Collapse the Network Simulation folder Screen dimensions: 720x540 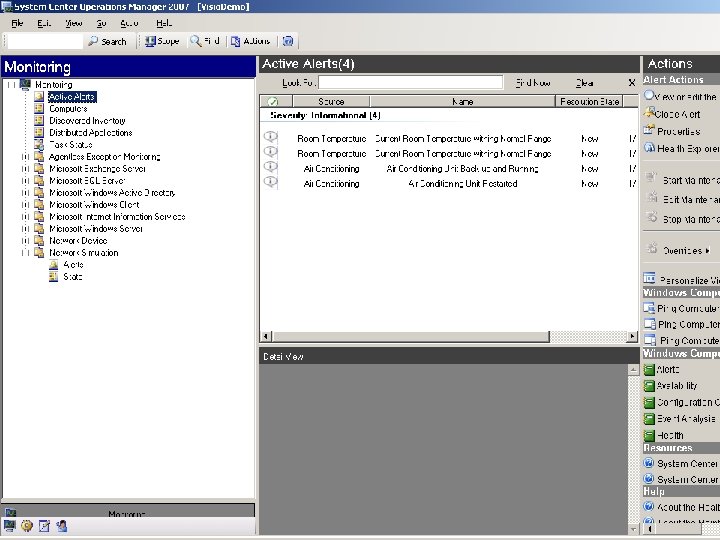point(25,253)
